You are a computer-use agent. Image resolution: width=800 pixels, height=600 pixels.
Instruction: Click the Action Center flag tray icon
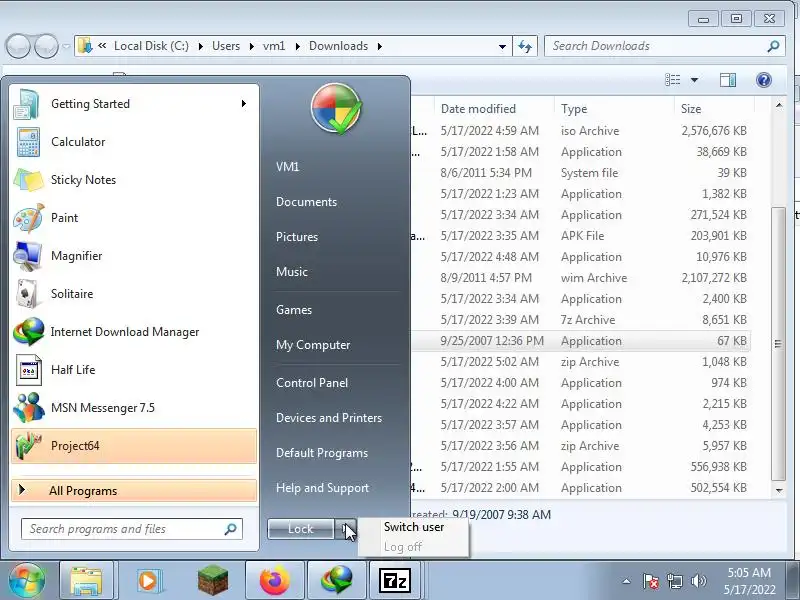click(x=651, y=581)
